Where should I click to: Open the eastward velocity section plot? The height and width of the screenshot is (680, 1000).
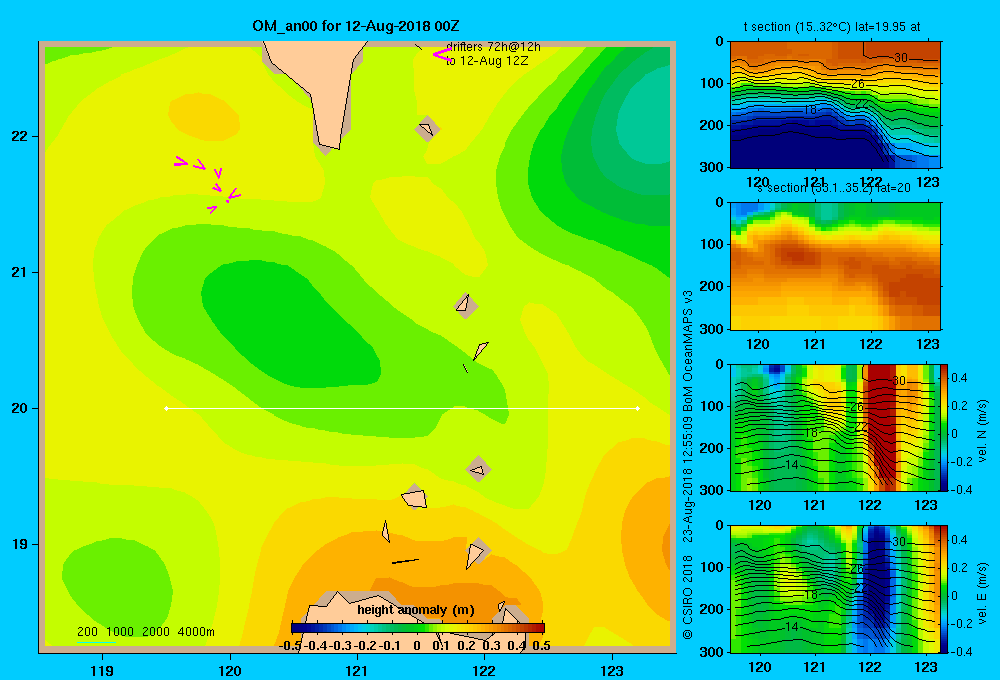click(835, 589)
